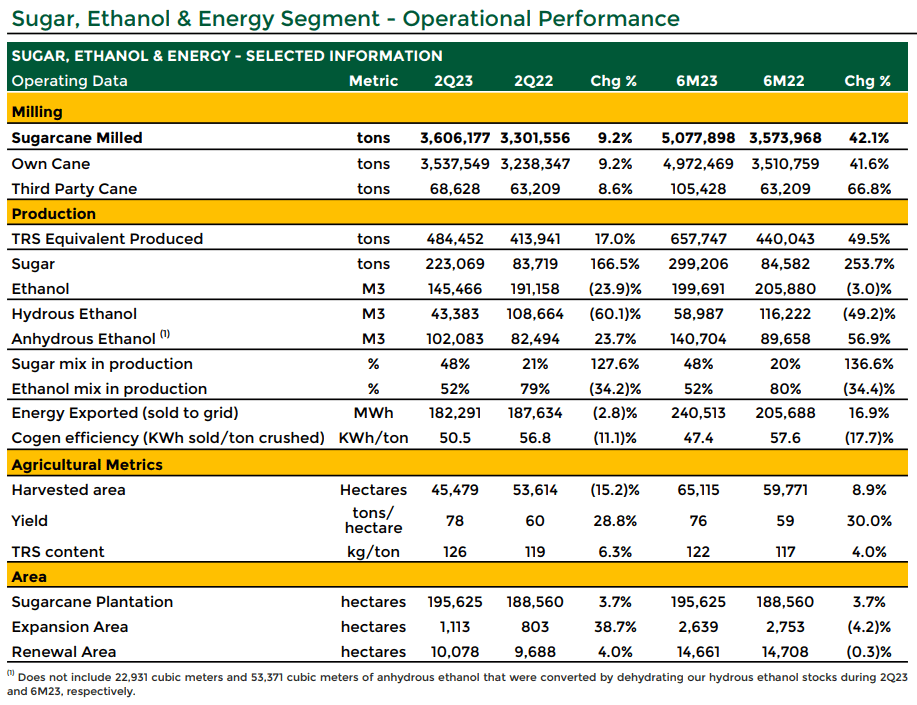Click the Yield tons/hectare metric cell
This screenshot has width=917, height=705.
[x=373, y=520]
